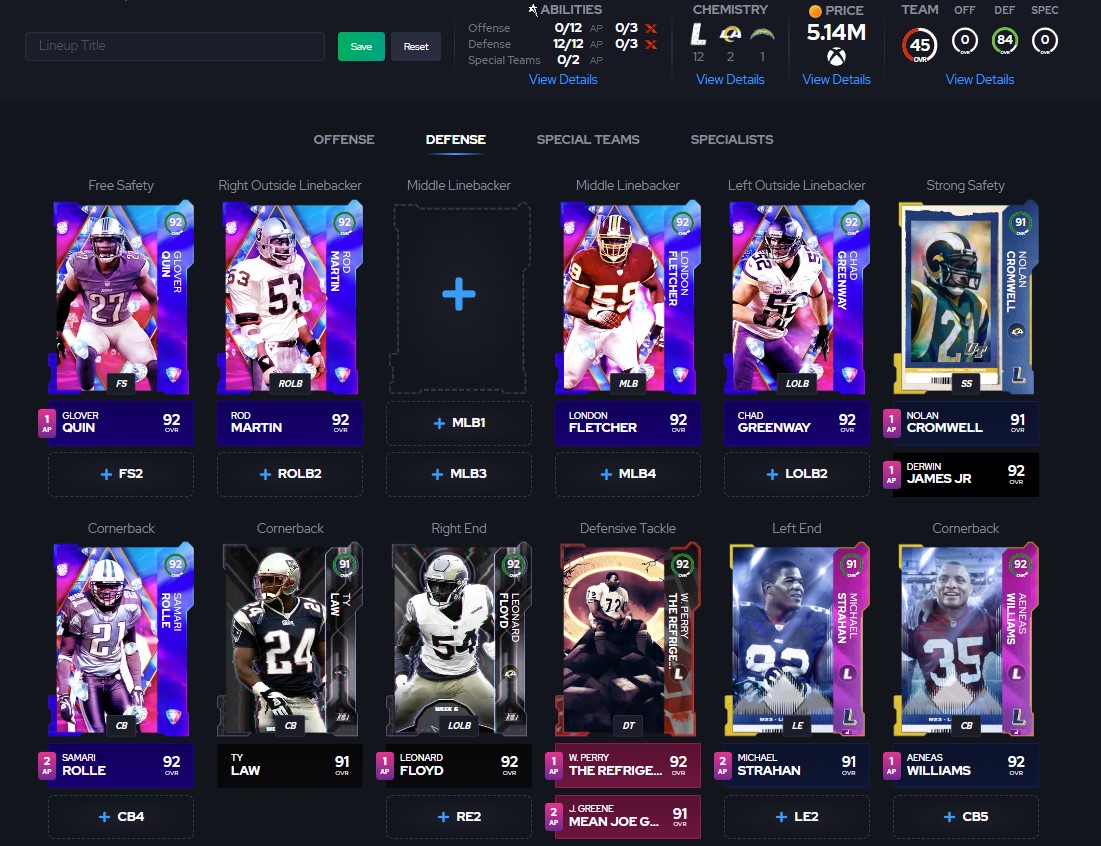Click the green Save button
The height and width of the screenshot is (846, 1101).
click(361, 46)
